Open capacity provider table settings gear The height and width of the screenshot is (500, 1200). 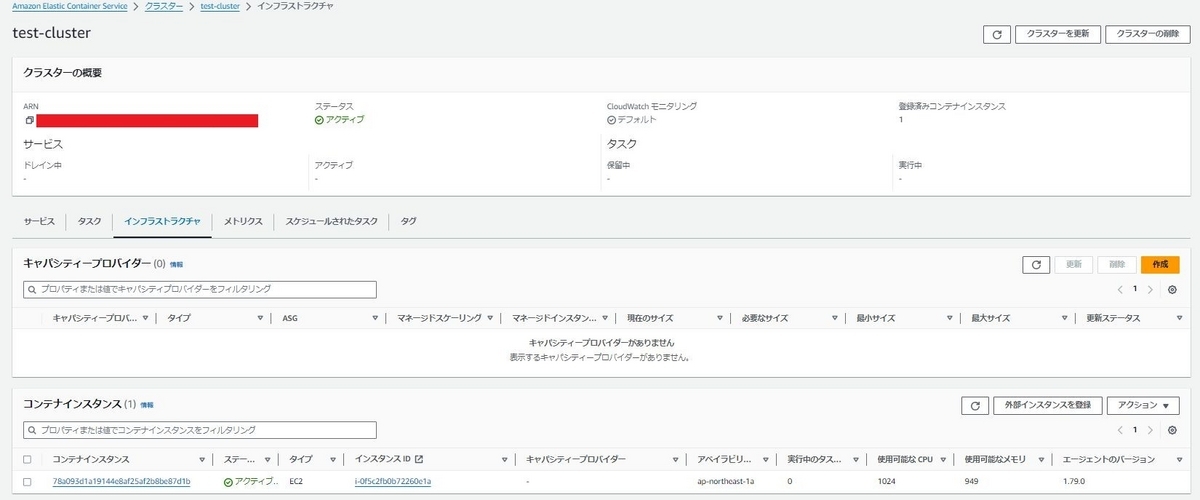coord(1172,289)
